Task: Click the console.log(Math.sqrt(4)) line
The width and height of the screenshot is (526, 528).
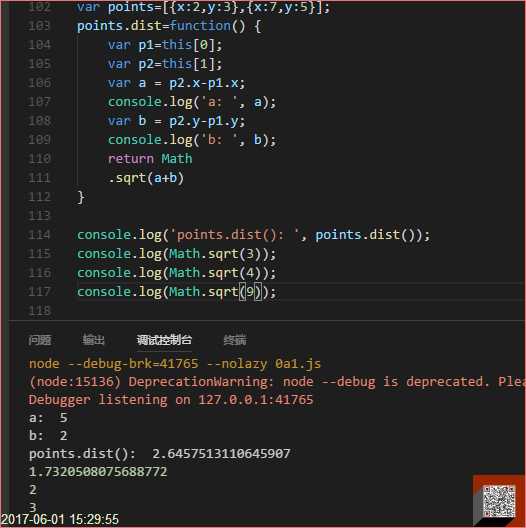Action: [x=176, y=273]
